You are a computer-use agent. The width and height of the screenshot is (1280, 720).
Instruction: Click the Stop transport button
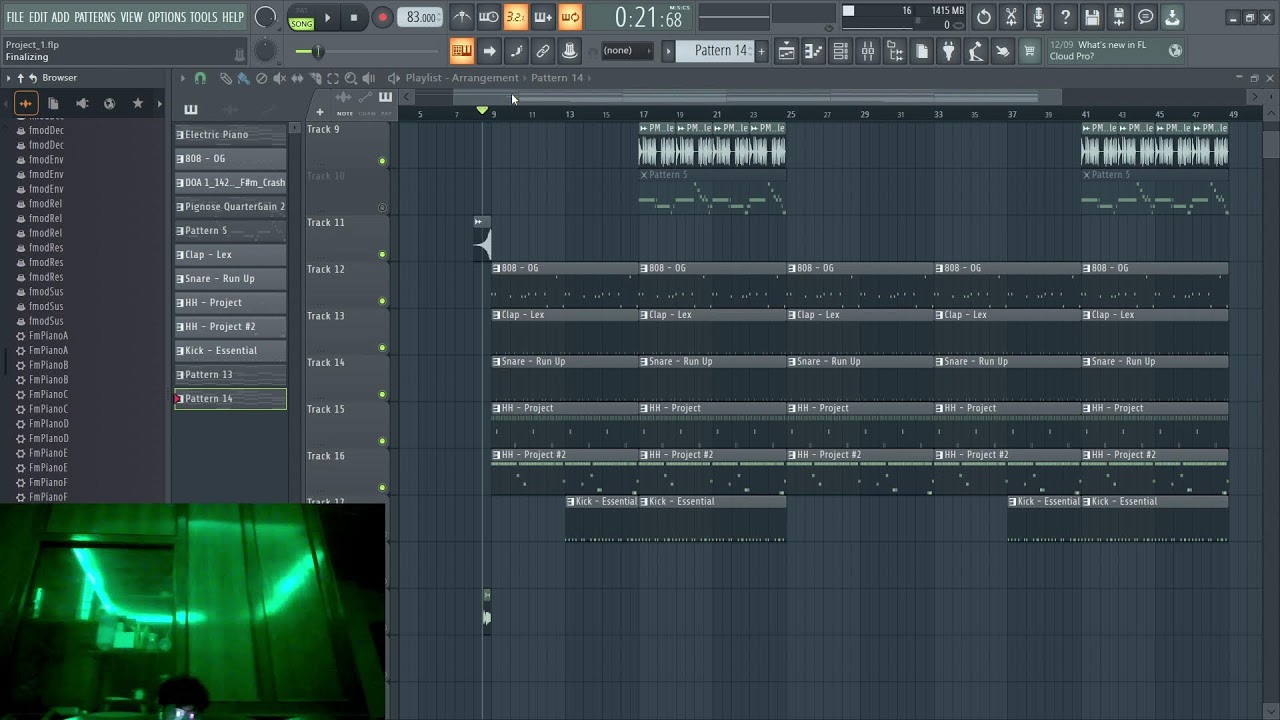click(354, 17)
